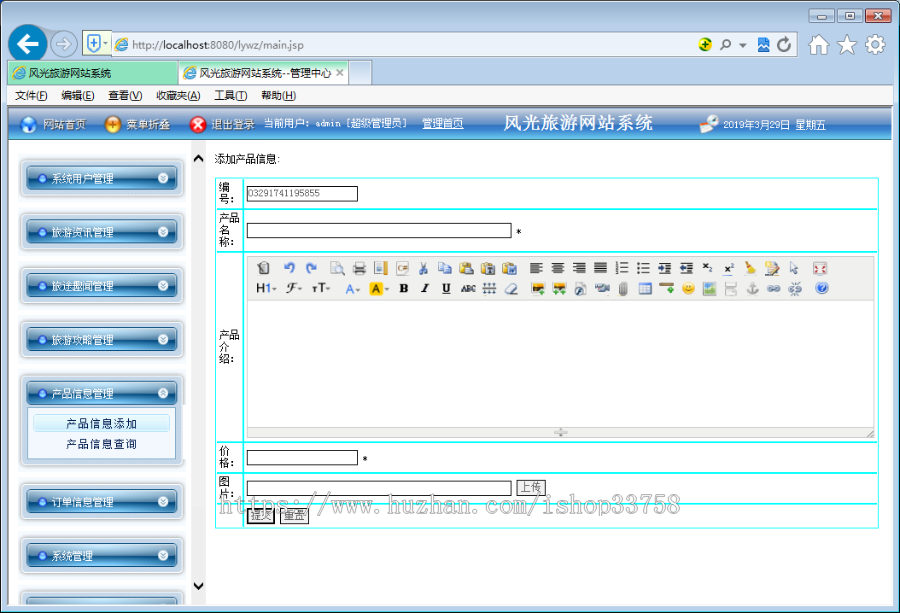Select the Underline icon
This screenshot has height=613, width=900.
446,290
